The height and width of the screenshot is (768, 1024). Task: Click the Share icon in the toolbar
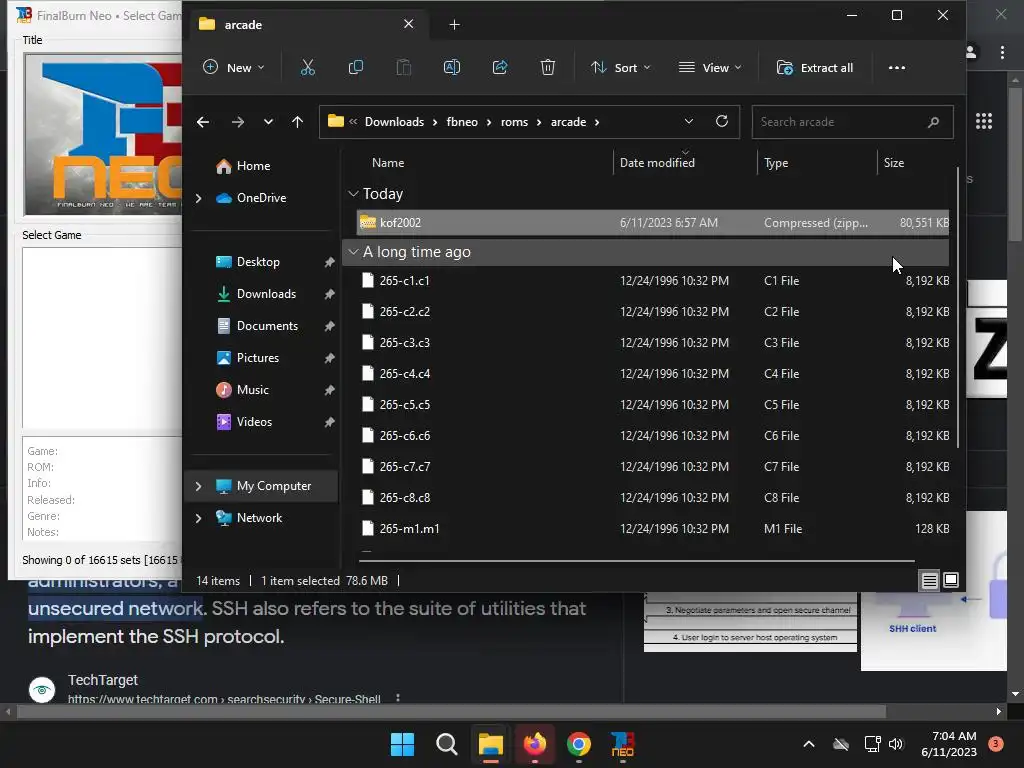tap(500, 67)
